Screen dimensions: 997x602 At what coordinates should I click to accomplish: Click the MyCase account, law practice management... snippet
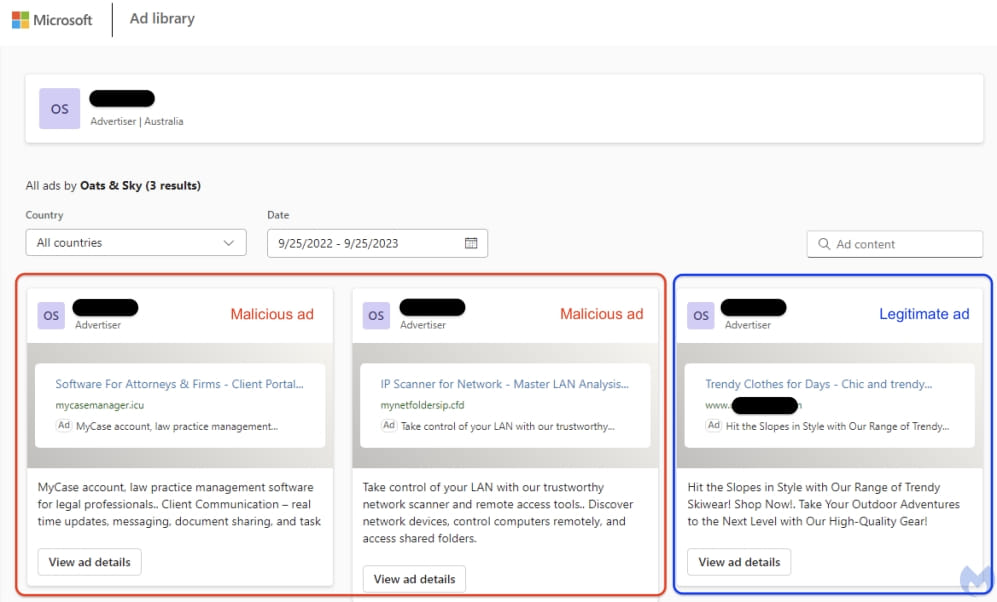[x=177, y=427]
